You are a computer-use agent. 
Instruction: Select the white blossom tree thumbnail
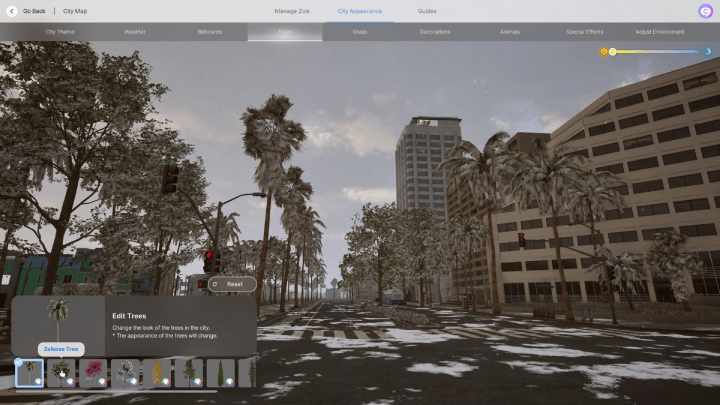click(124, 373)
